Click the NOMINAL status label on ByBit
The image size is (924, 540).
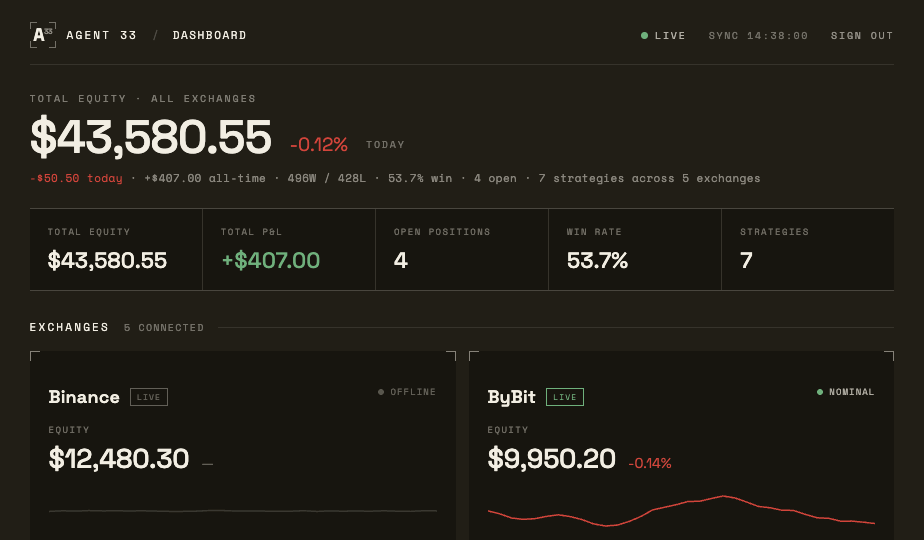(x=852, y=392)
